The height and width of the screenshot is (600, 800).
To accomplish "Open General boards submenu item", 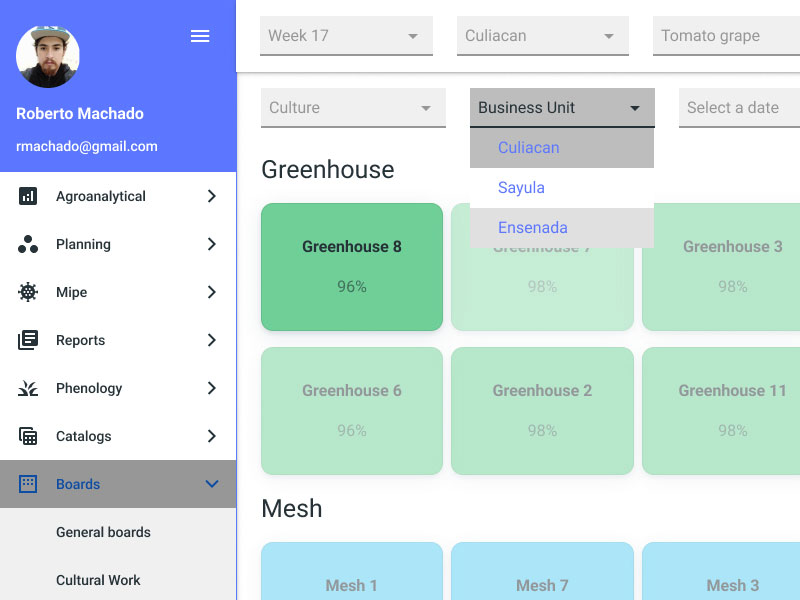I will point(103,532).
